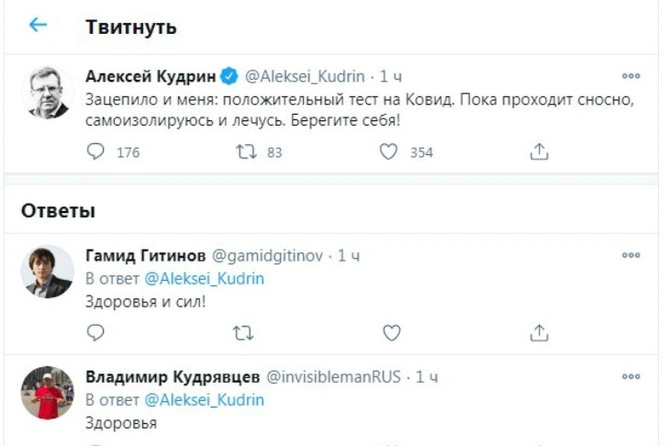Like Гамид Гитинов's reply

tap(392, 332)
